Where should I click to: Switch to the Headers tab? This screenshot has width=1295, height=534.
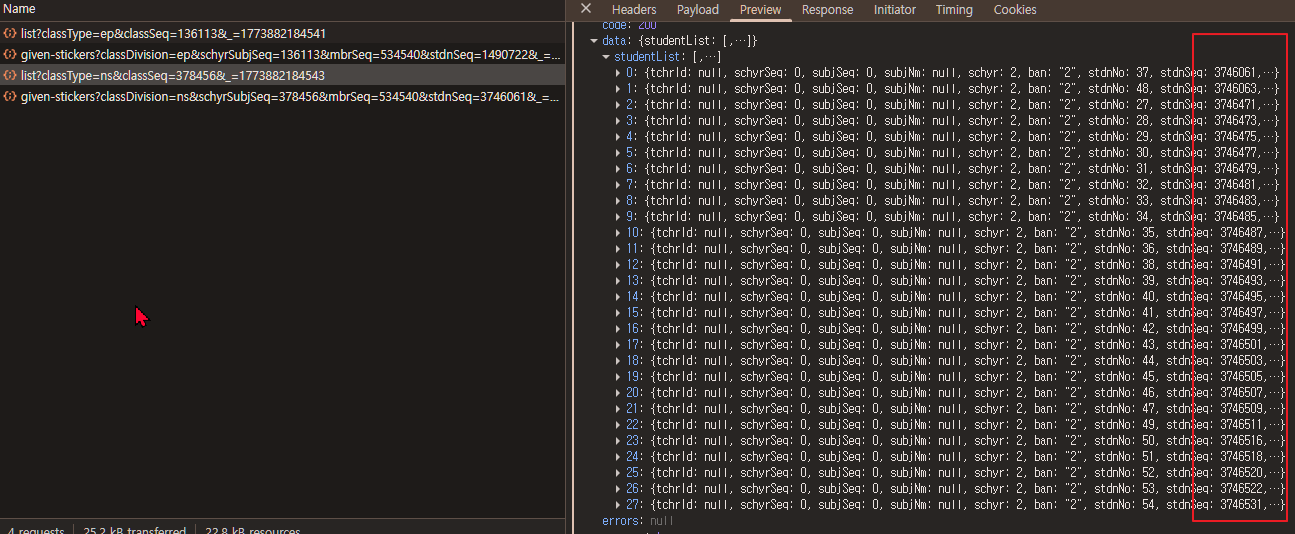[634, 10]
